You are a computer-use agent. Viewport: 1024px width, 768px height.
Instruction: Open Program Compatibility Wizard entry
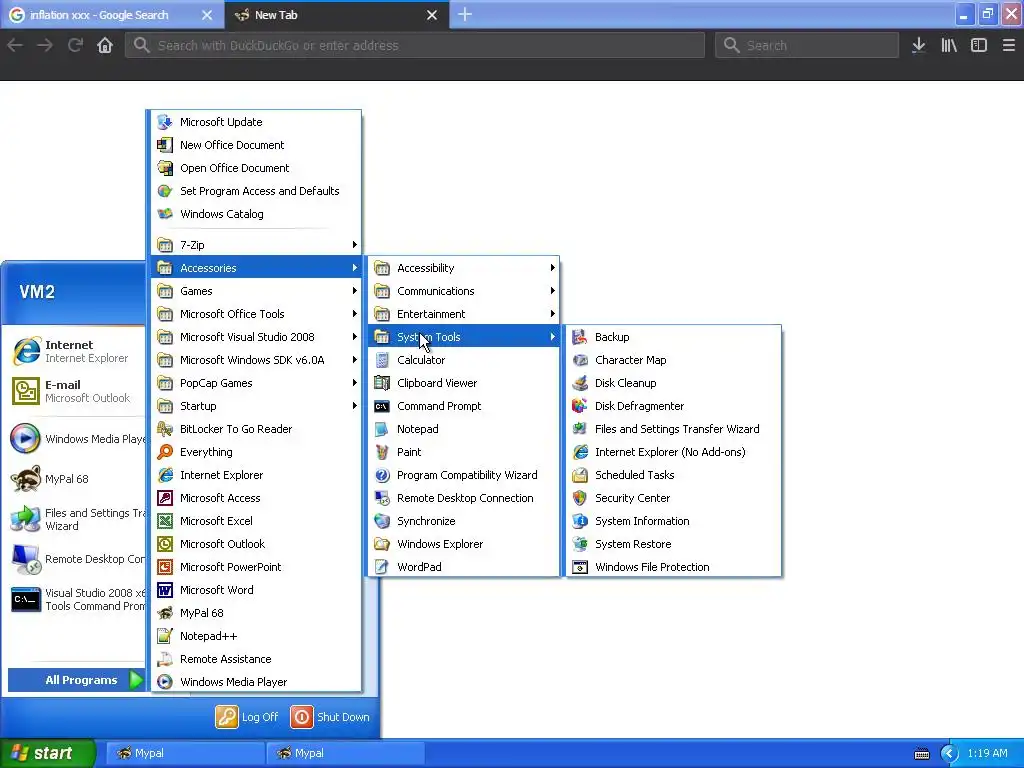[x=464, y=475]
